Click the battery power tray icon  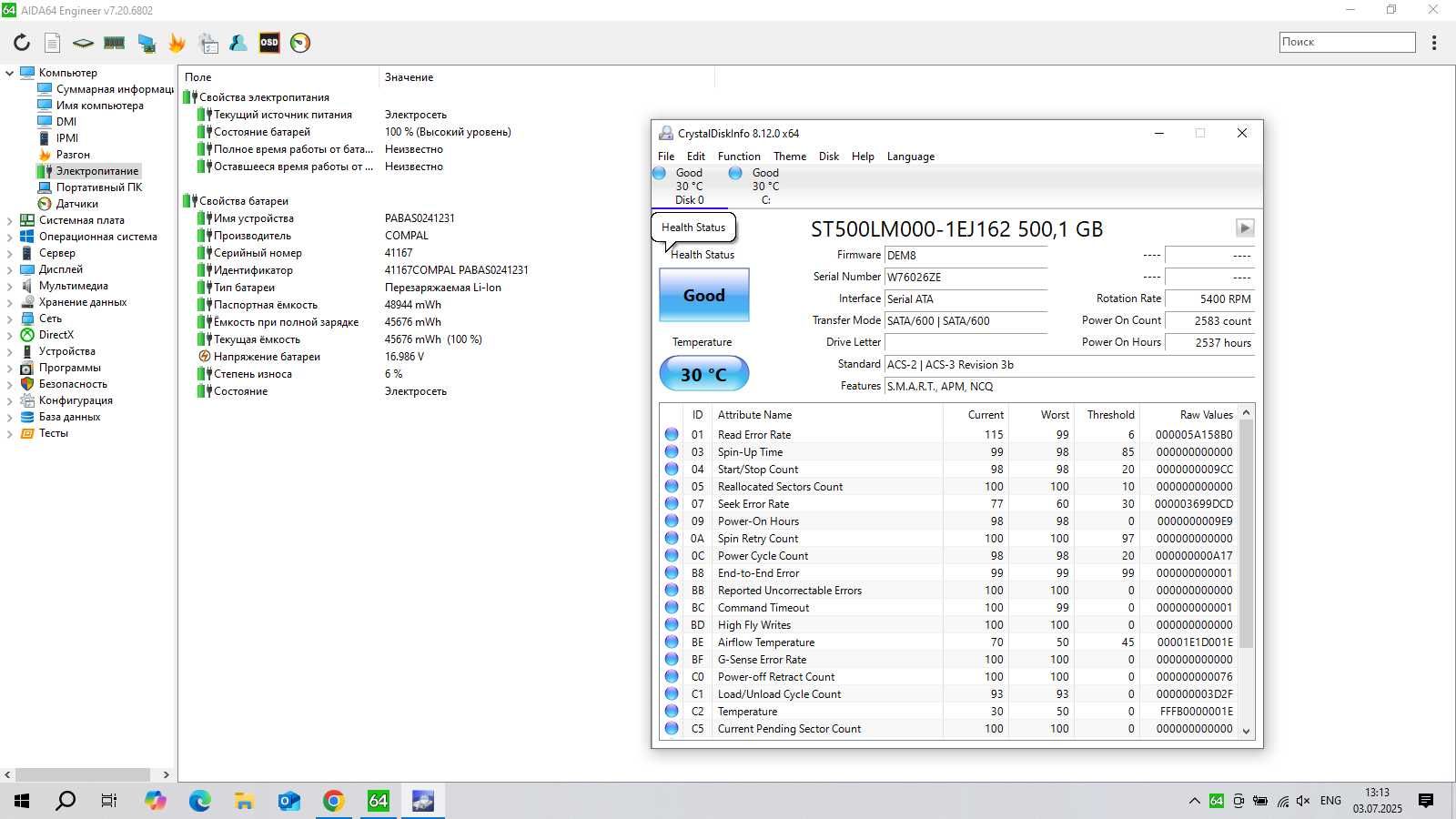click(1260, 801)
